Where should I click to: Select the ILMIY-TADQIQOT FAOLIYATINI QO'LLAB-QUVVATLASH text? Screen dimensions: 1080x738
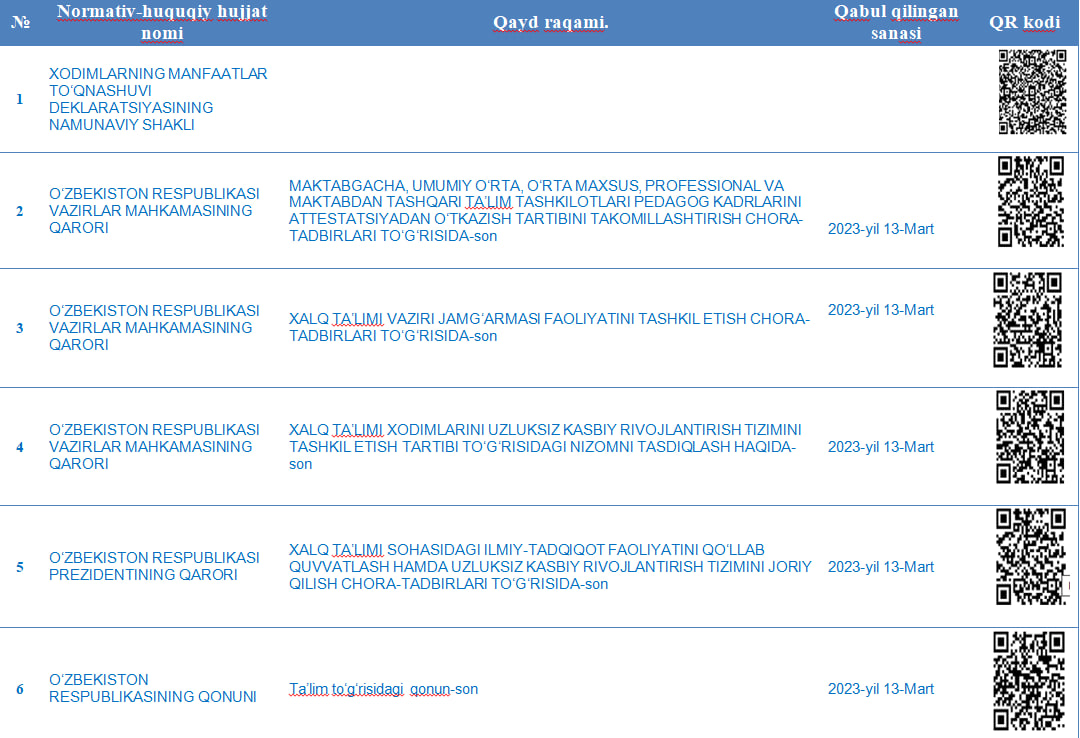pos(550,566)
